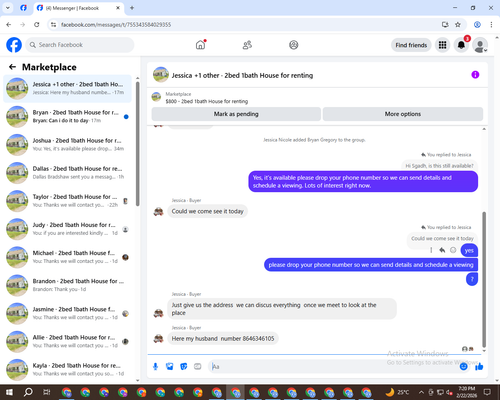
Task: Open the taskbar clock showing 7:20 PM
Action: [x=466, y=392]
